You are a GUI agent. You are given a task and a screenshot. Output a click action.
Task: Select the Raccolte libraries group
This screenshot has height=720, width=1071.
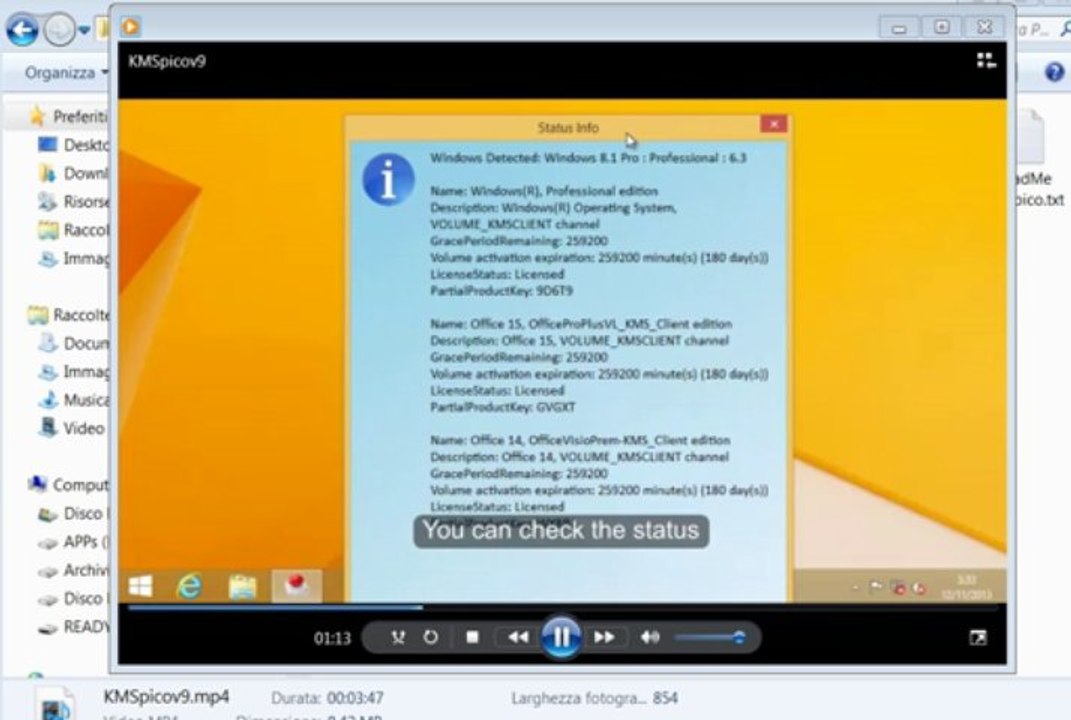click(68, 315)
